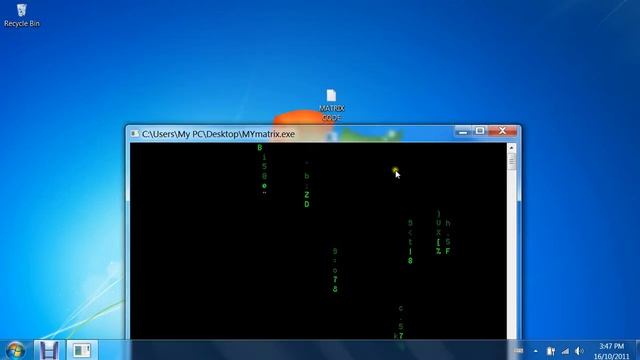Select the Recycle Bin desktop icon
This screenshot has height=360, width=640.
[x=22, y=16]
